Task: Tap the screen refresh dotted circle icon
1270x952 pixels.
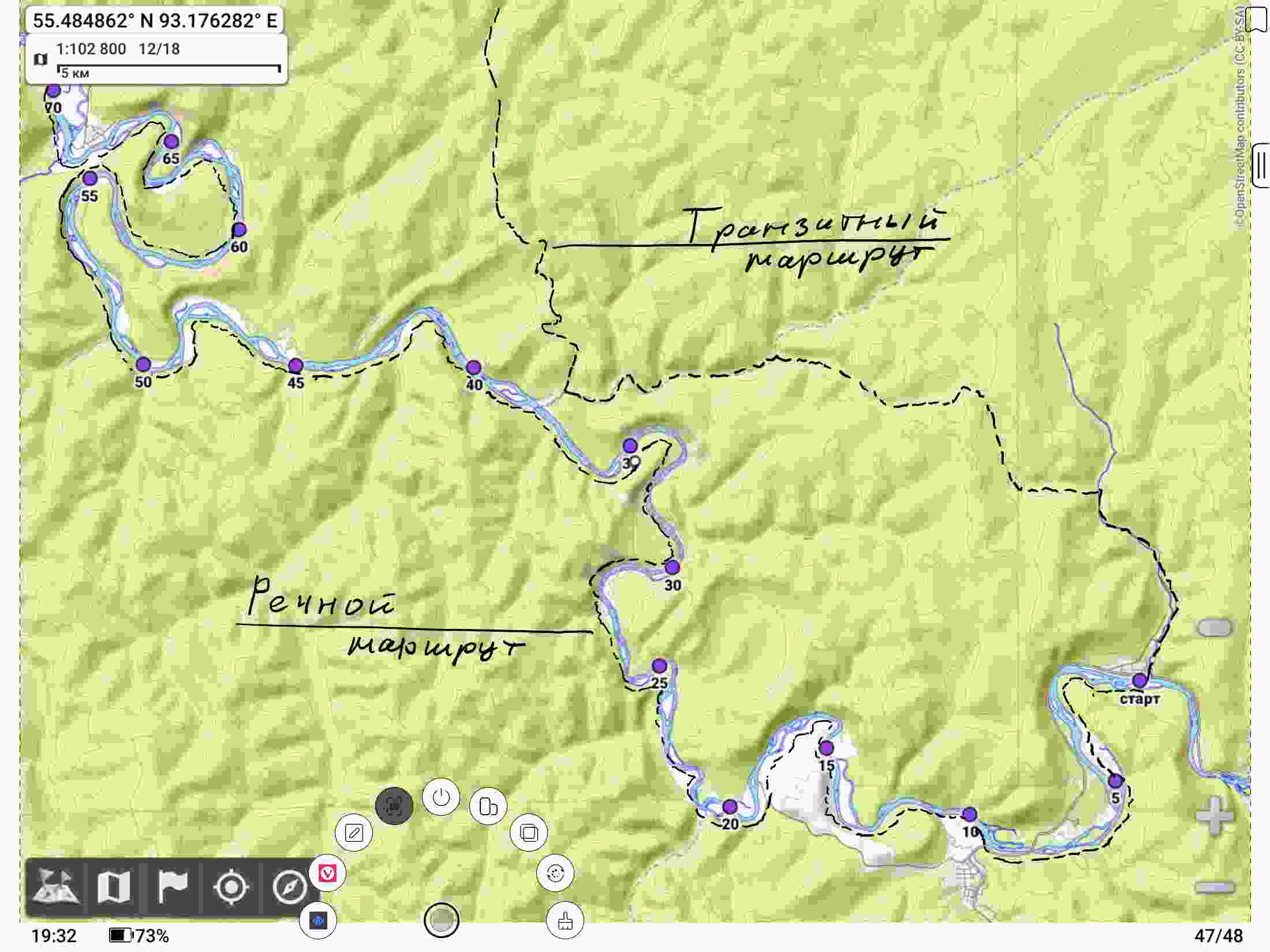Action: 555,873
